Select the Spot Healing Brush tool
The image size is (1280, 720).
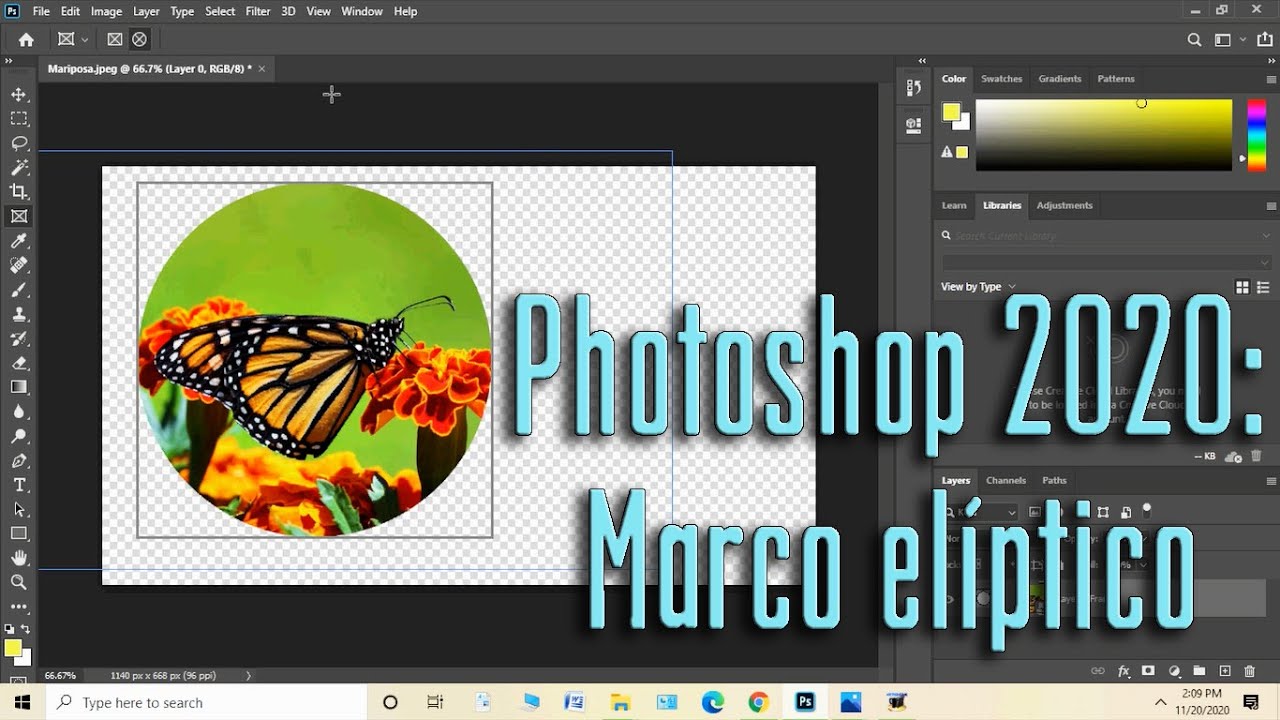[19, 265]
